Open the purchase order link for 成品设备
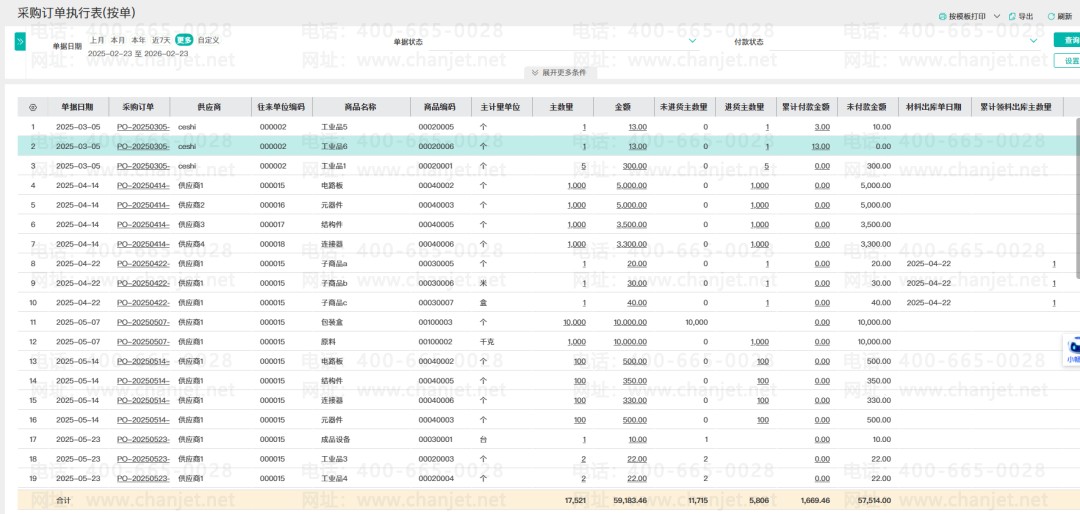 [143, 440]
